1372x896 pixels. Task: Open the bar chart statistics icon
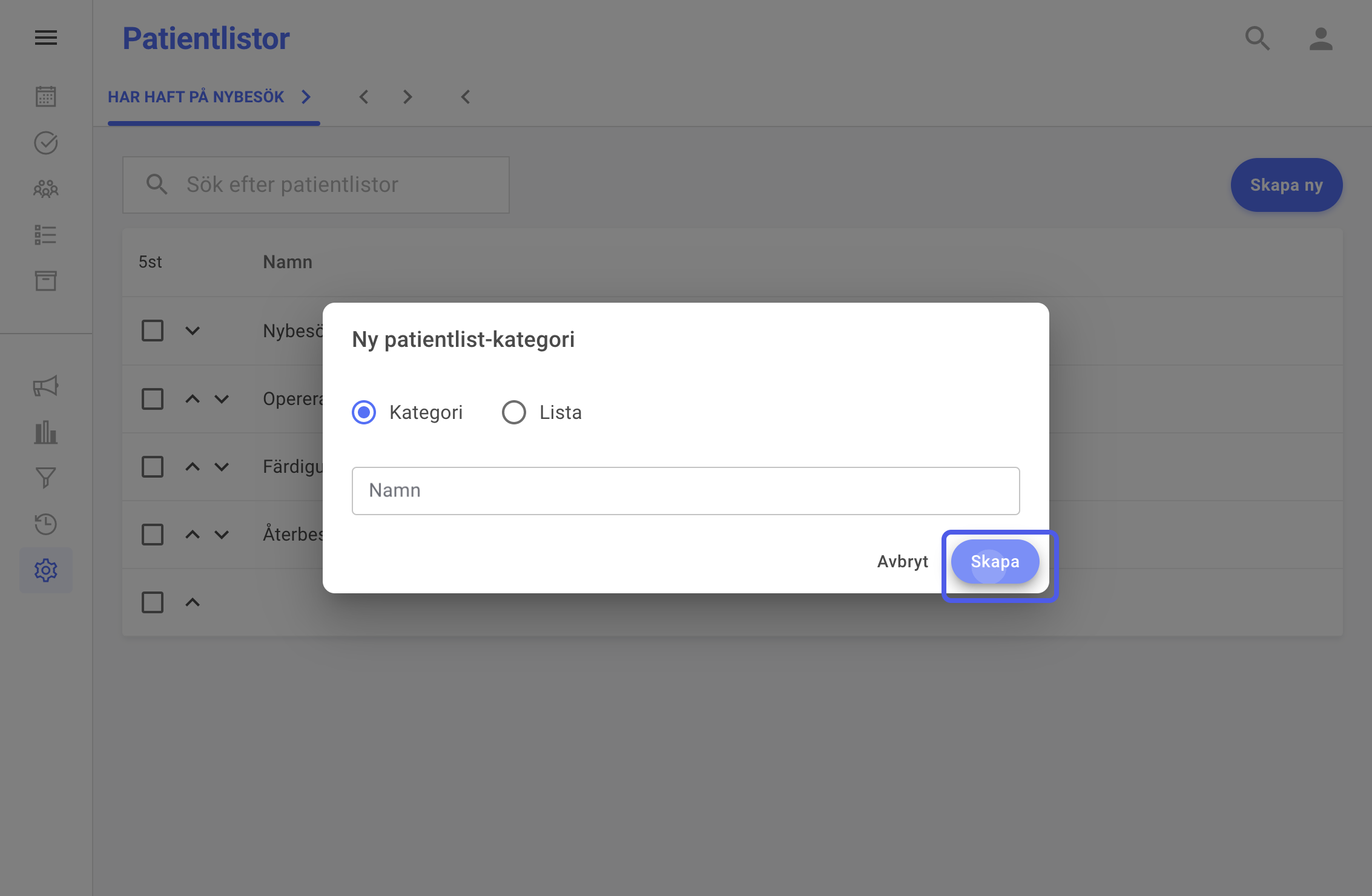46,432
